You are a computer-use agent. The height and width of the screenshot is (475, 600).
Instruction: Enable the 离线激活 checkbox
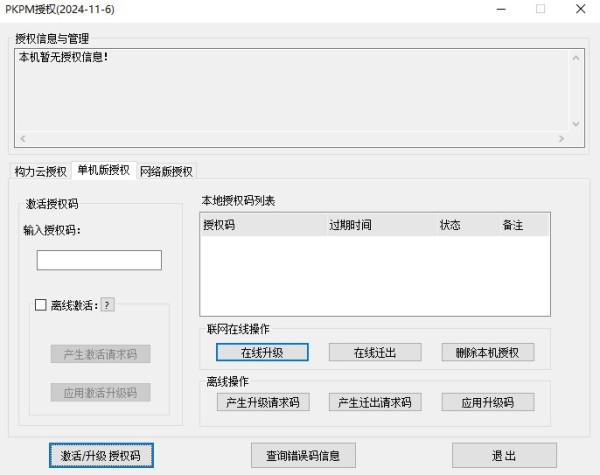pos(41,305)
